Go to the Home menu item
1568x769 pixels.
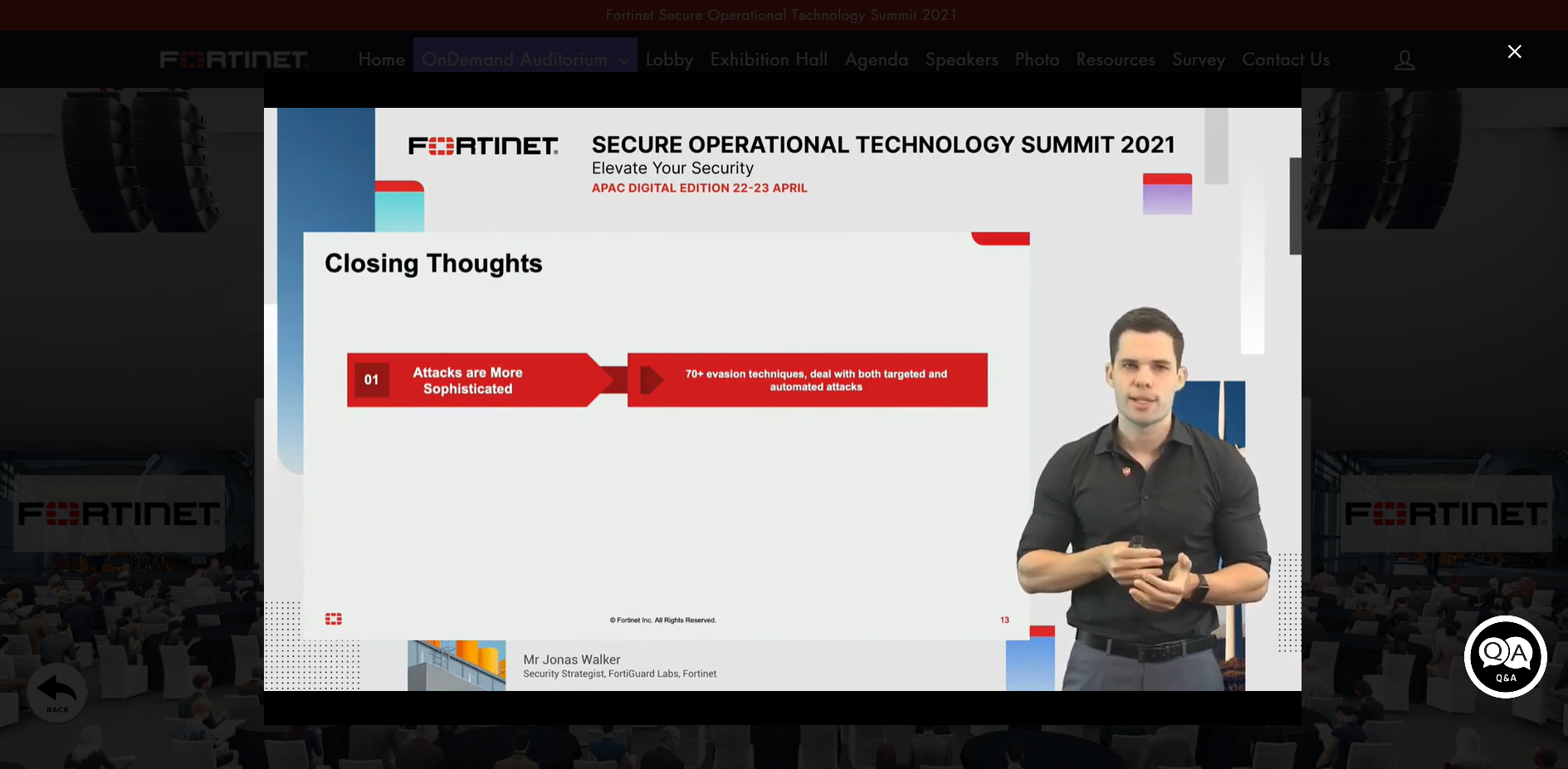(382, 60)
